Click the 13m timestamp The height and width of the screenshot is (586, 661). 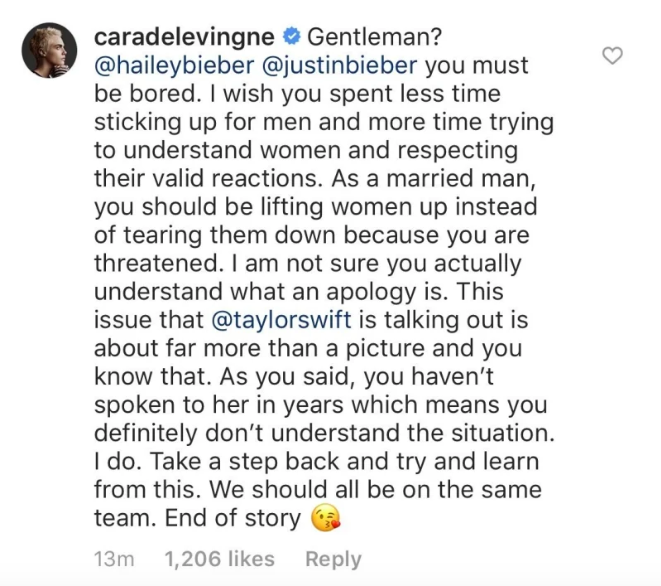[x=114, y=559]
